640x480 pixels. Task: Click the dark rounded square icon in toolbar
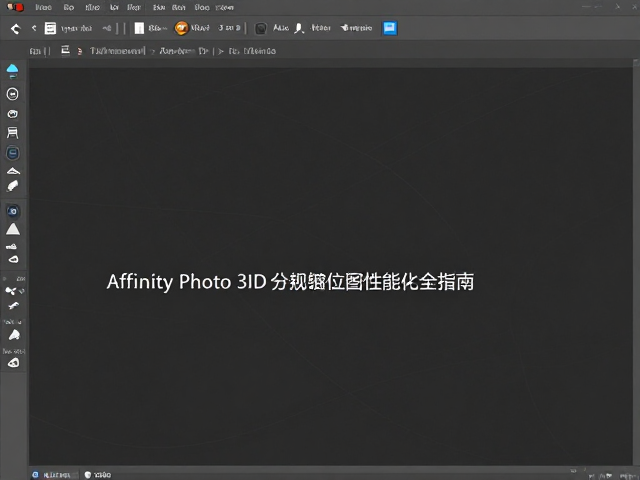261,28
